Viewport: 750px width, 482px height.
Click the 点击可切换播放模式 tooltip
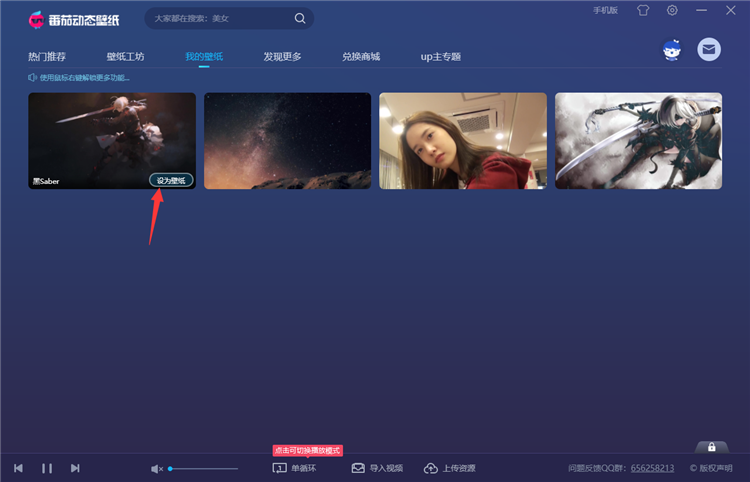pyautogui.click(x=308, y=450)
